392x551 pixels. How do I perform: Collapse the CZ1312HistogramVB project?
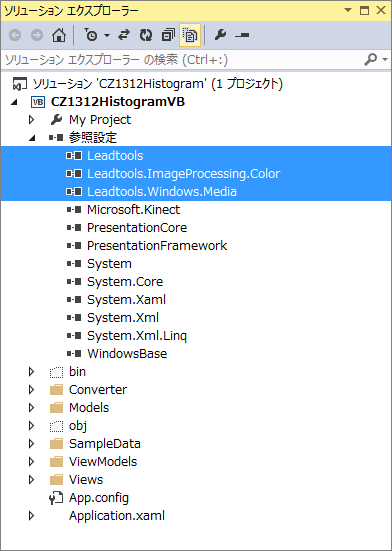click(14, 103)
